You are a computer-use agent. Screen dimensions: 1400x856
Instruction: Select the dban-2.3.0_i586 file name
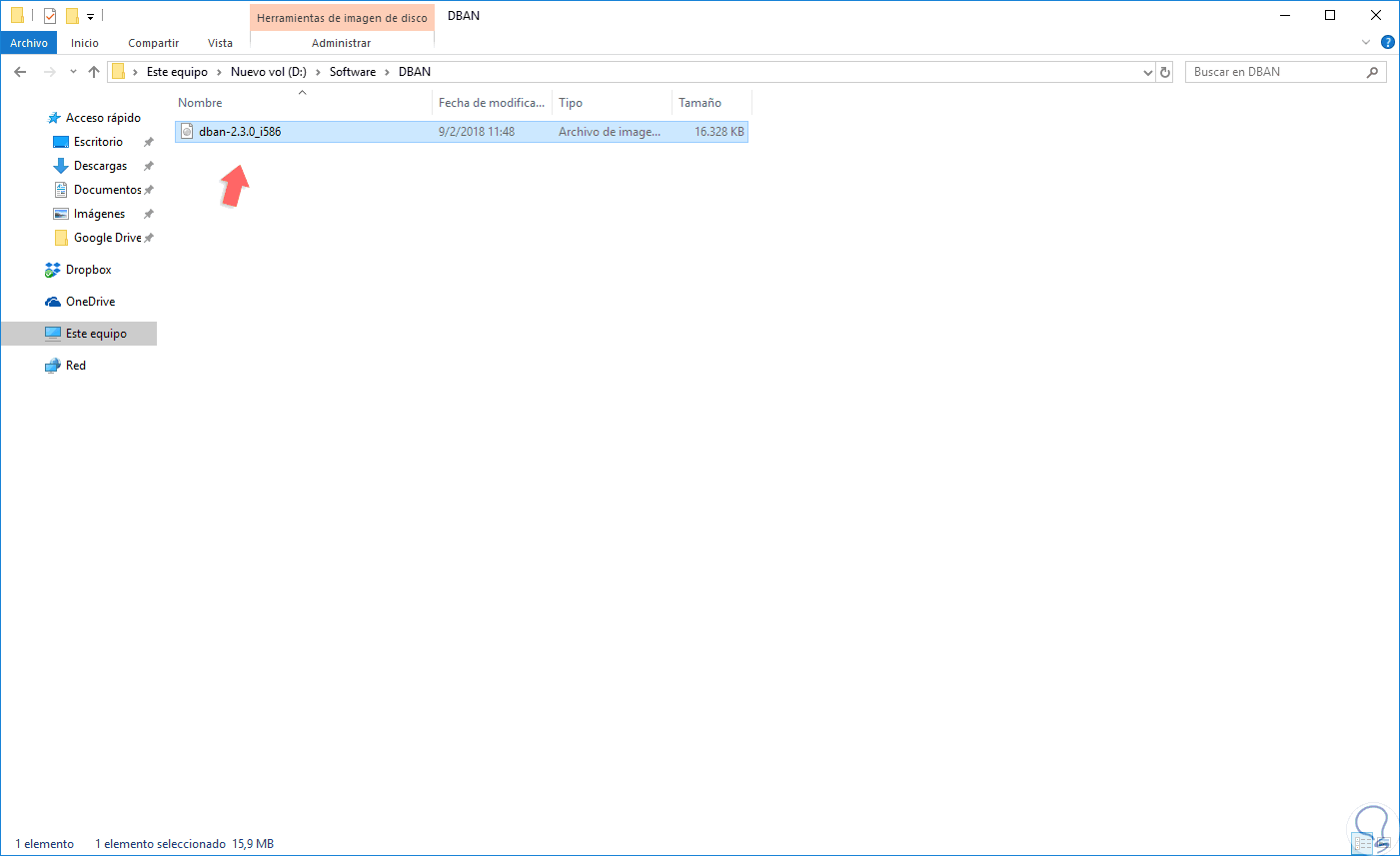click(x=240, y=132)
